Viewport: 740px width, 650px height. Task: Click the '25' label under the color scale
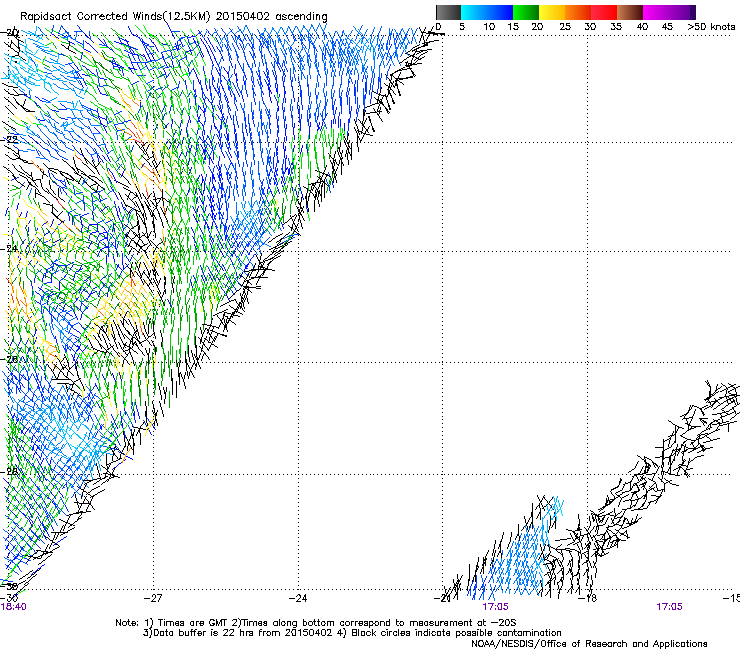click(565, 27)
